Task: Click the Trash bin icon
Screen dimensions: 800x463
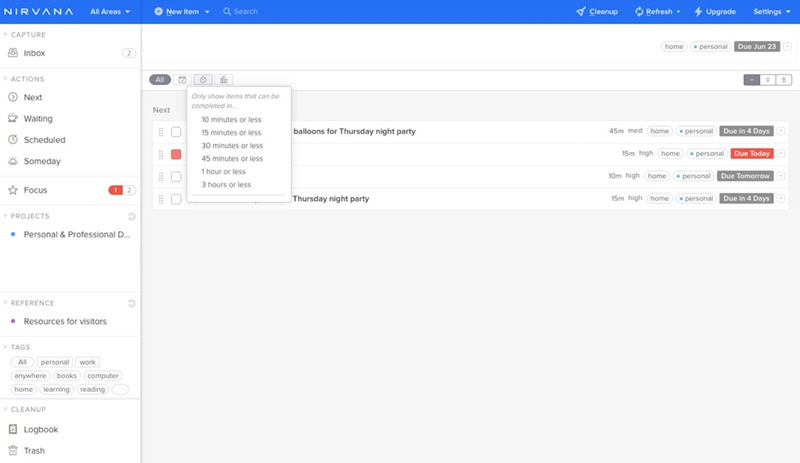Action: [x=13, y=450]
